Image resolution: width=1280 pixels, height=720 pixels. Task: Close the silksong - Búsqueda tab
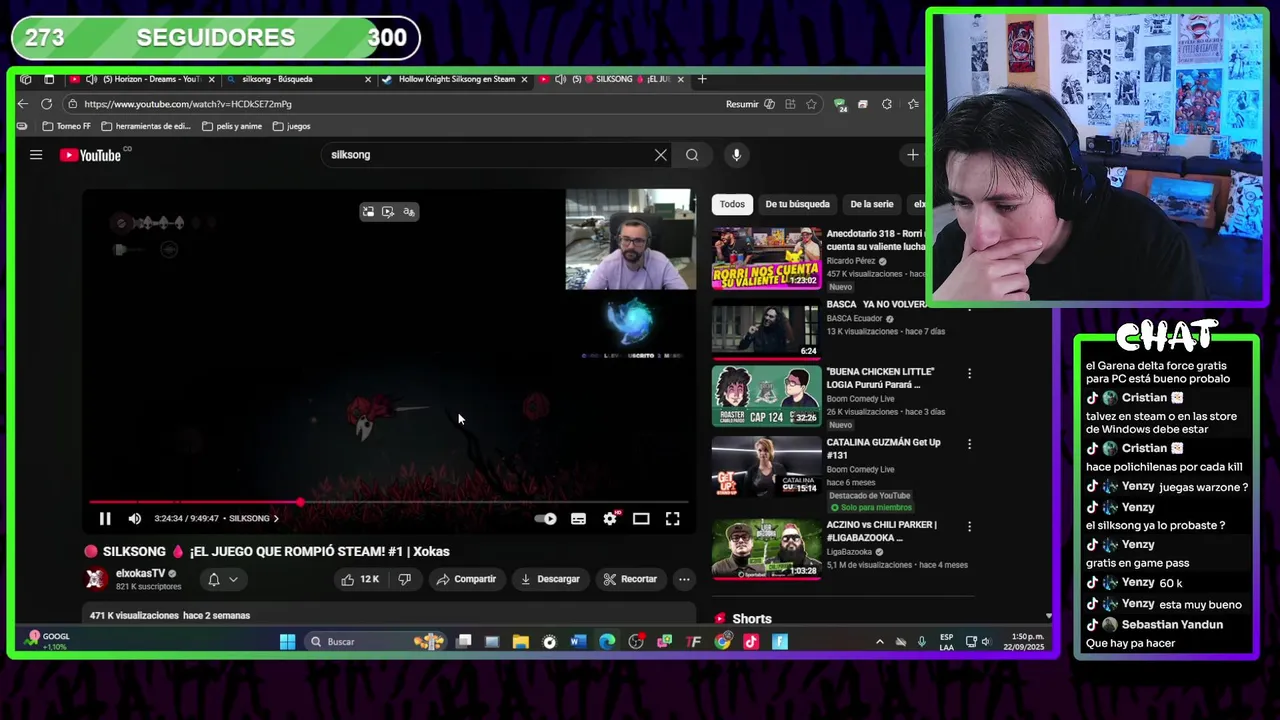[x=368, y=79]
